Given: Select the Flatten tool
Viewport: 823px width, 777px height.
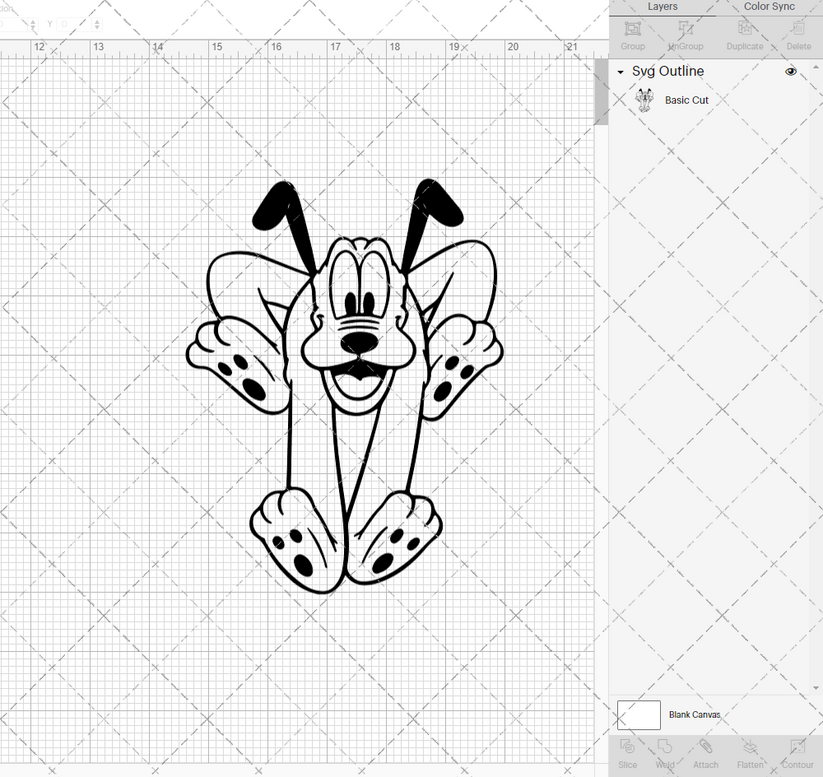Looking at the screenshot, I should [x=750, y=755].
